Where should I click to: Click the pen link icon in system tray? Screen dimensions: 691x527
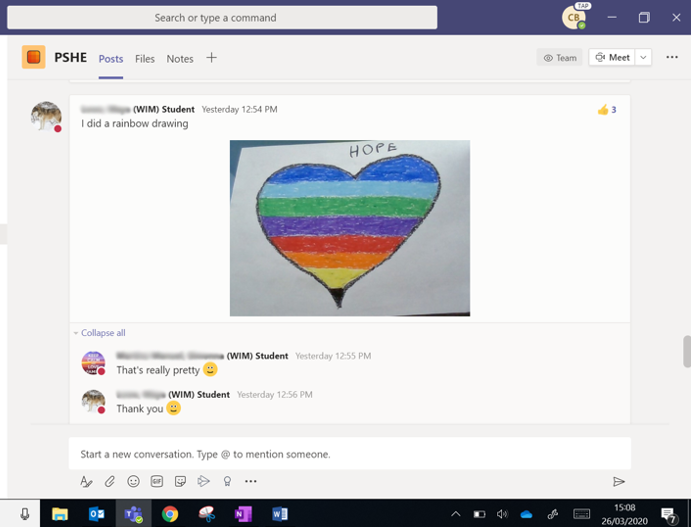pos(553,514)
